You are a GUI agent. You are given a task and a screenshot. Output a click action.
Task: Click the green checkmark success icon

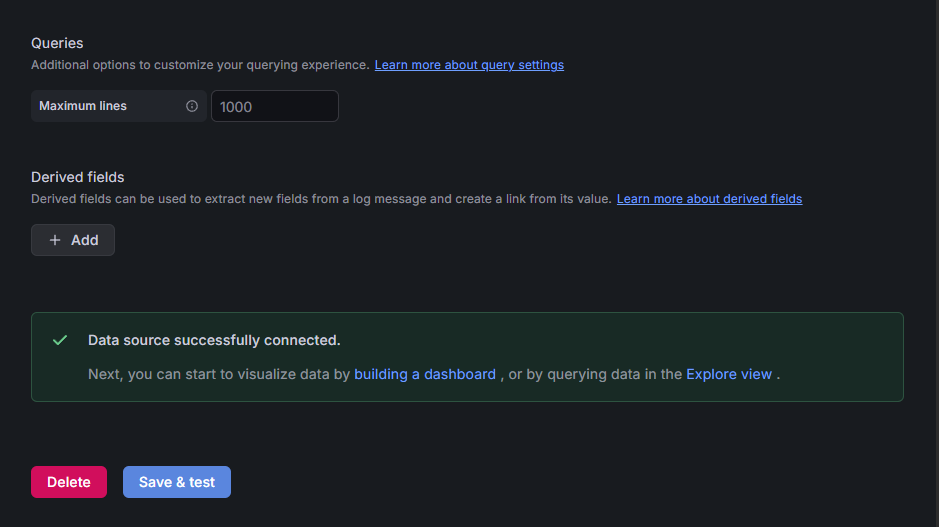tap(60, 340)
